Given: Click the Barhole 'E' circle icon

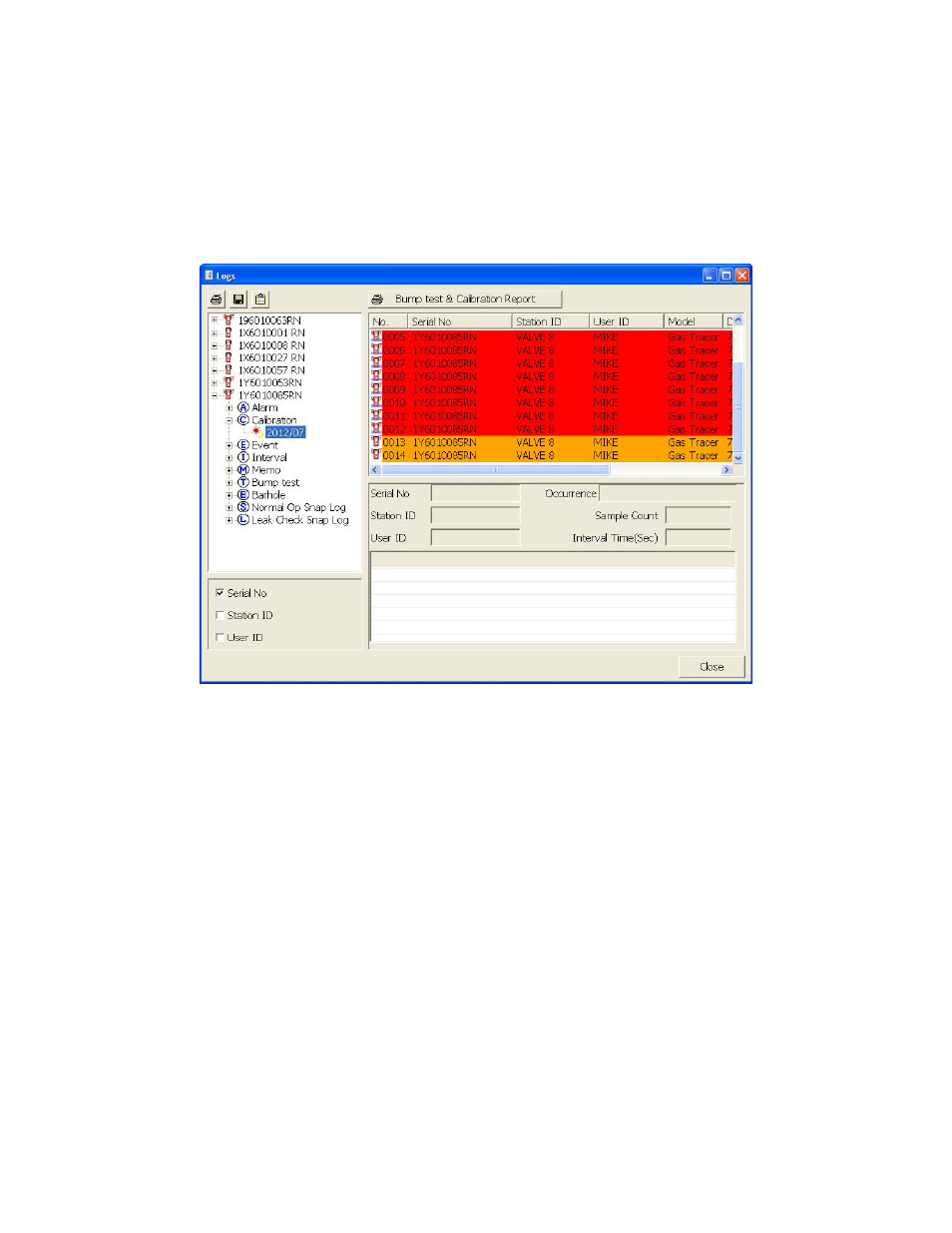Looking at the screenshot, I should [x=242, y=495].
